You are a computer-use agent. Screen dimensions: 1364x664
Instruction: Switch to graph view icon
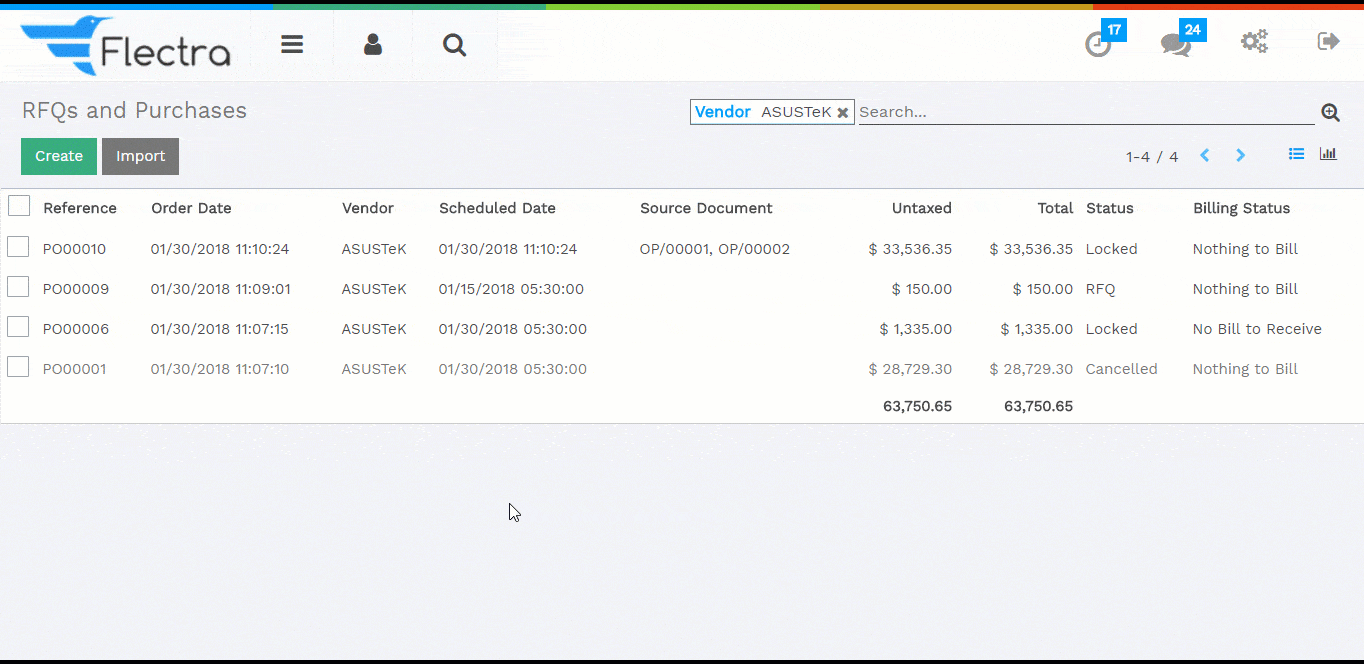point(1328,154)
